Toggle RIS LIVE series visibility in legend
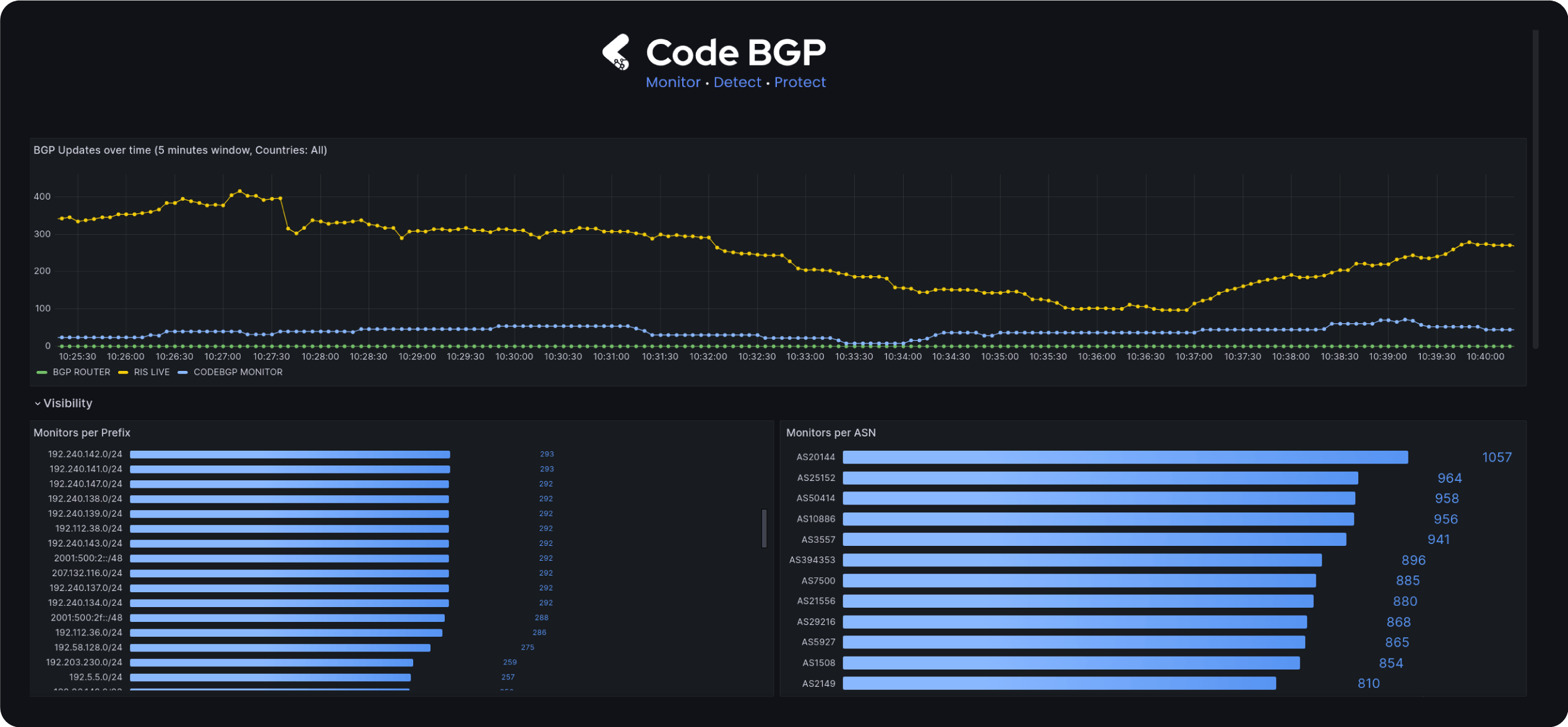 152,373
